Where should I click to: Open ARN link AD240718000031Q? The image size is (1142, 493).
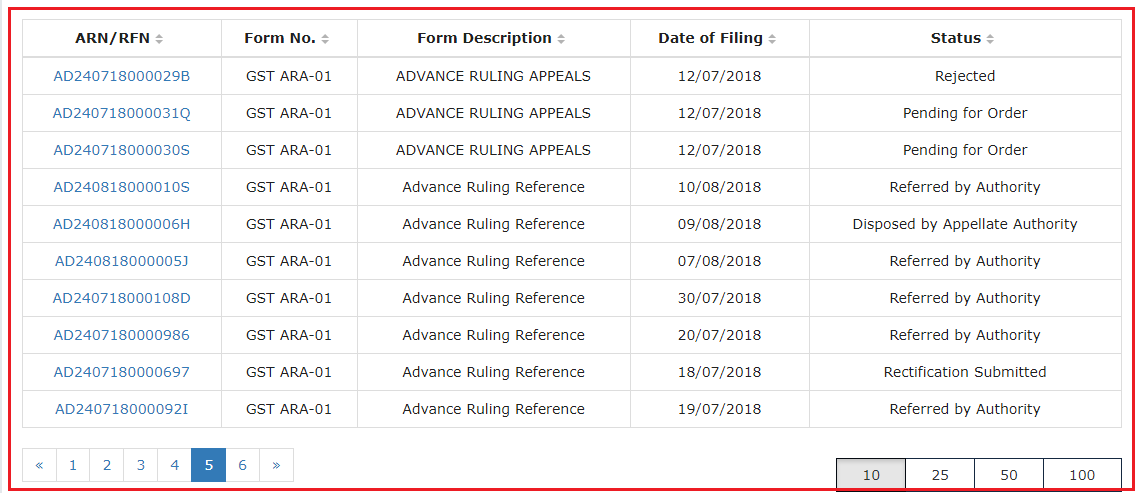point(122,113)
